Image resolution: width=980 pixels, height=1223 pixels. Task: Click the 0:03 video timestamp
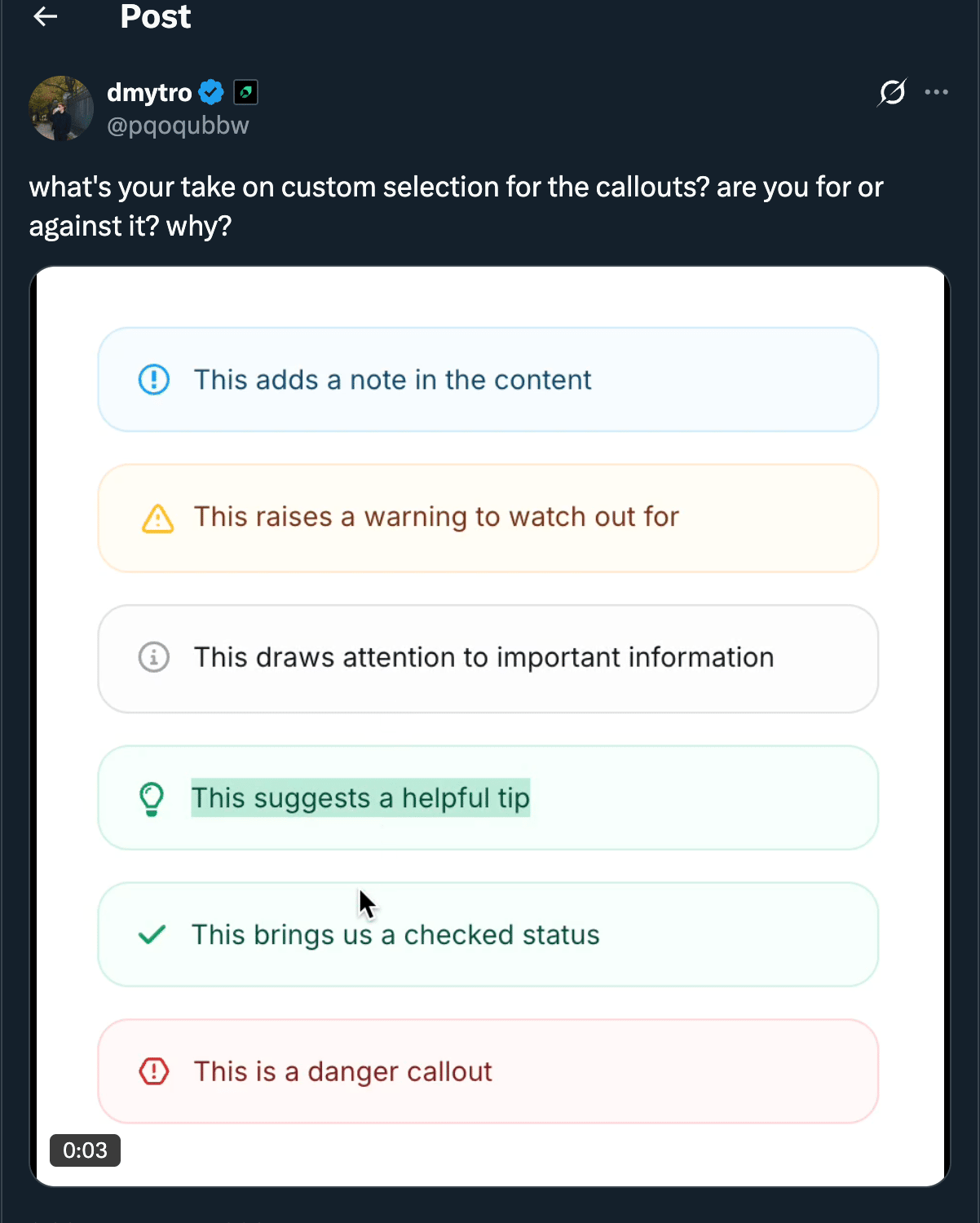[85, 1150]
